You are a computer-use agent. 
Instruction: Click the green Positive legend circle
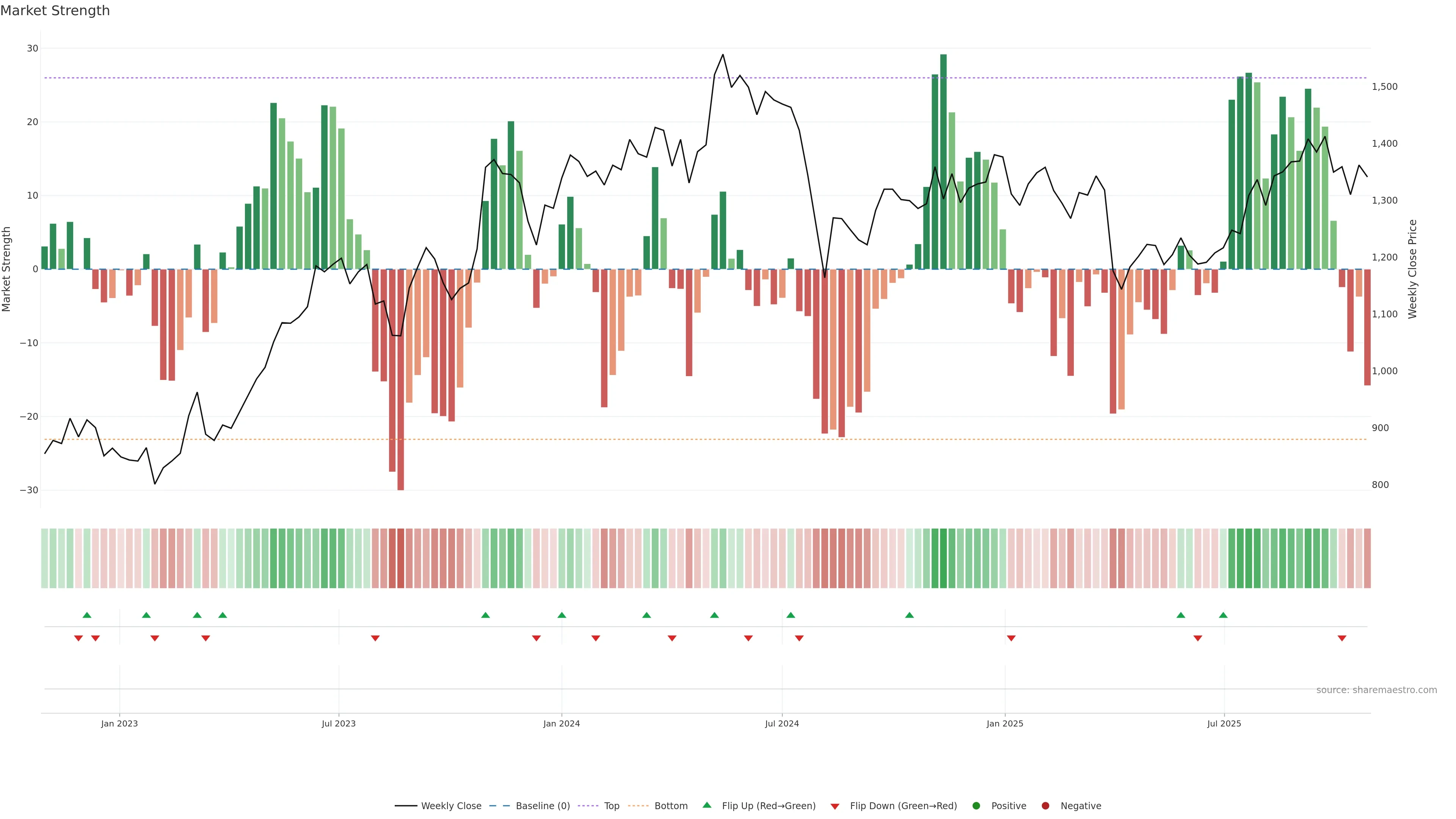coord(976,806)
